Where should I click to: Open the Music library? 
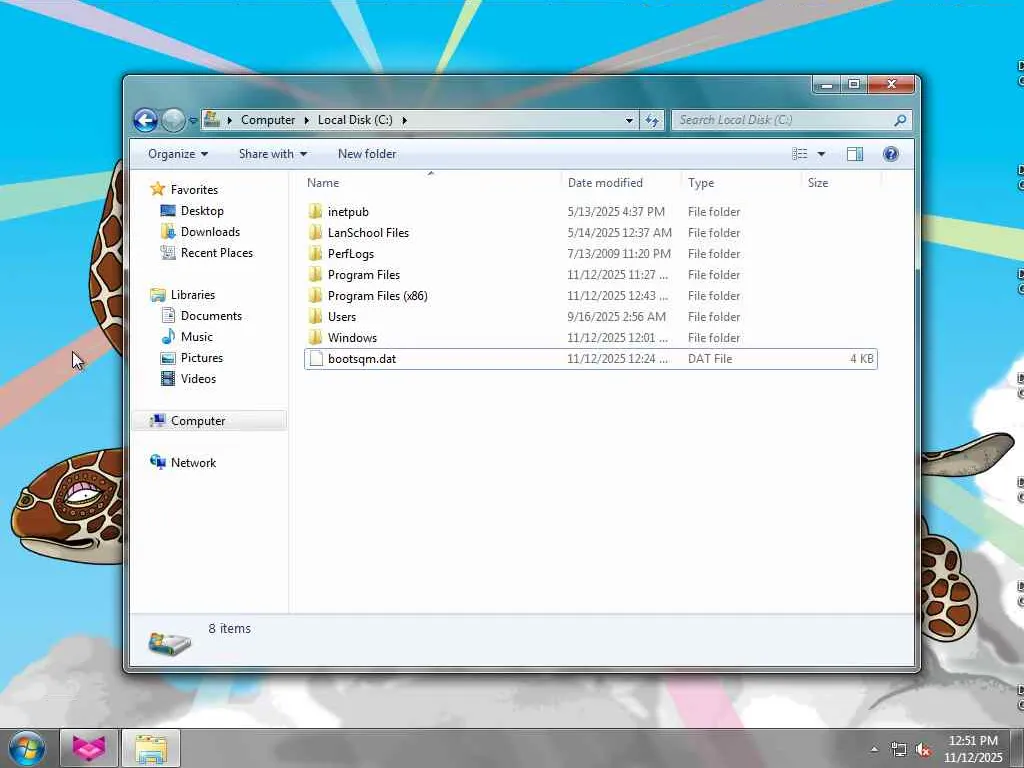coord(197,336)
